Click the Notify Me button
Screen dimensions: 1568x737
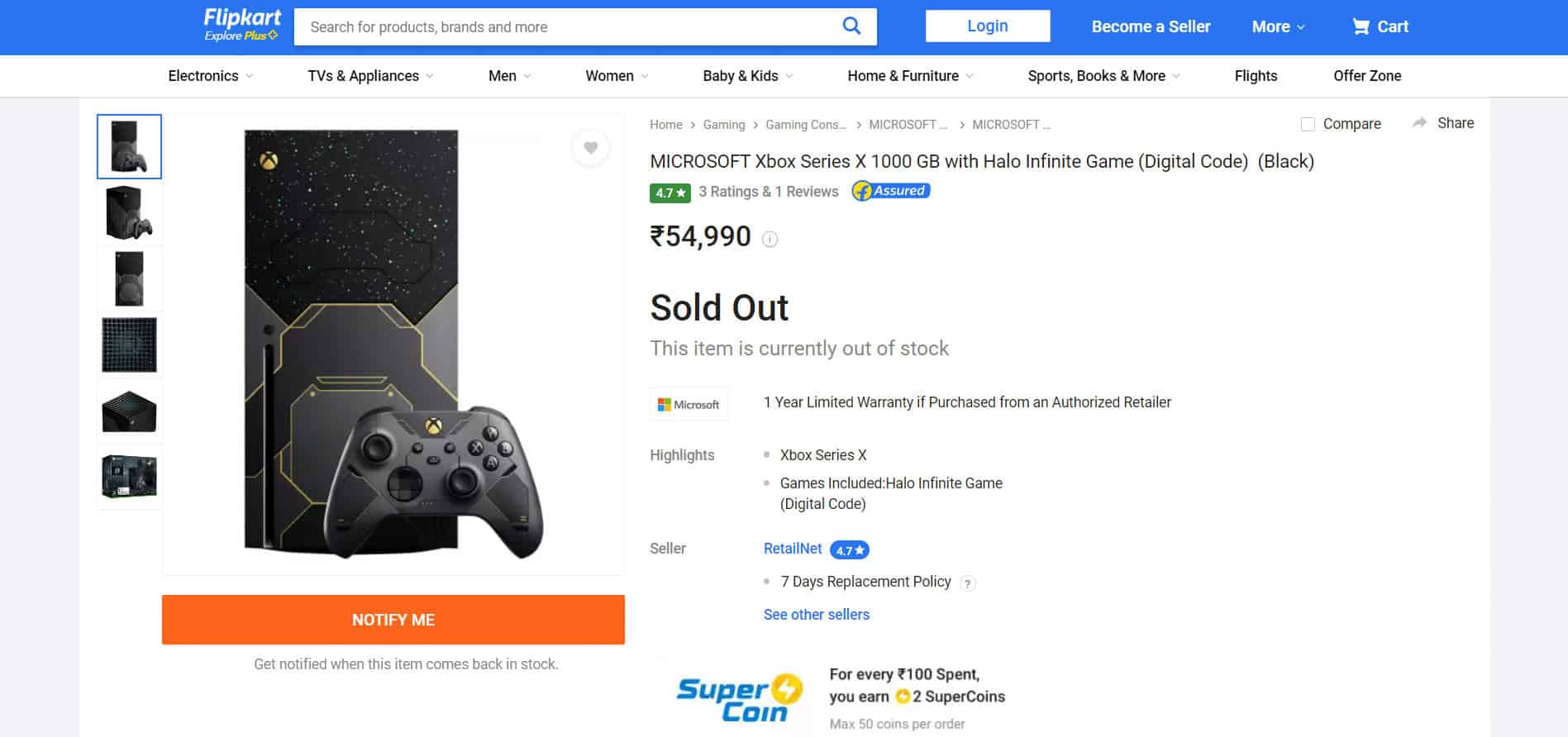tap(393, 620)
